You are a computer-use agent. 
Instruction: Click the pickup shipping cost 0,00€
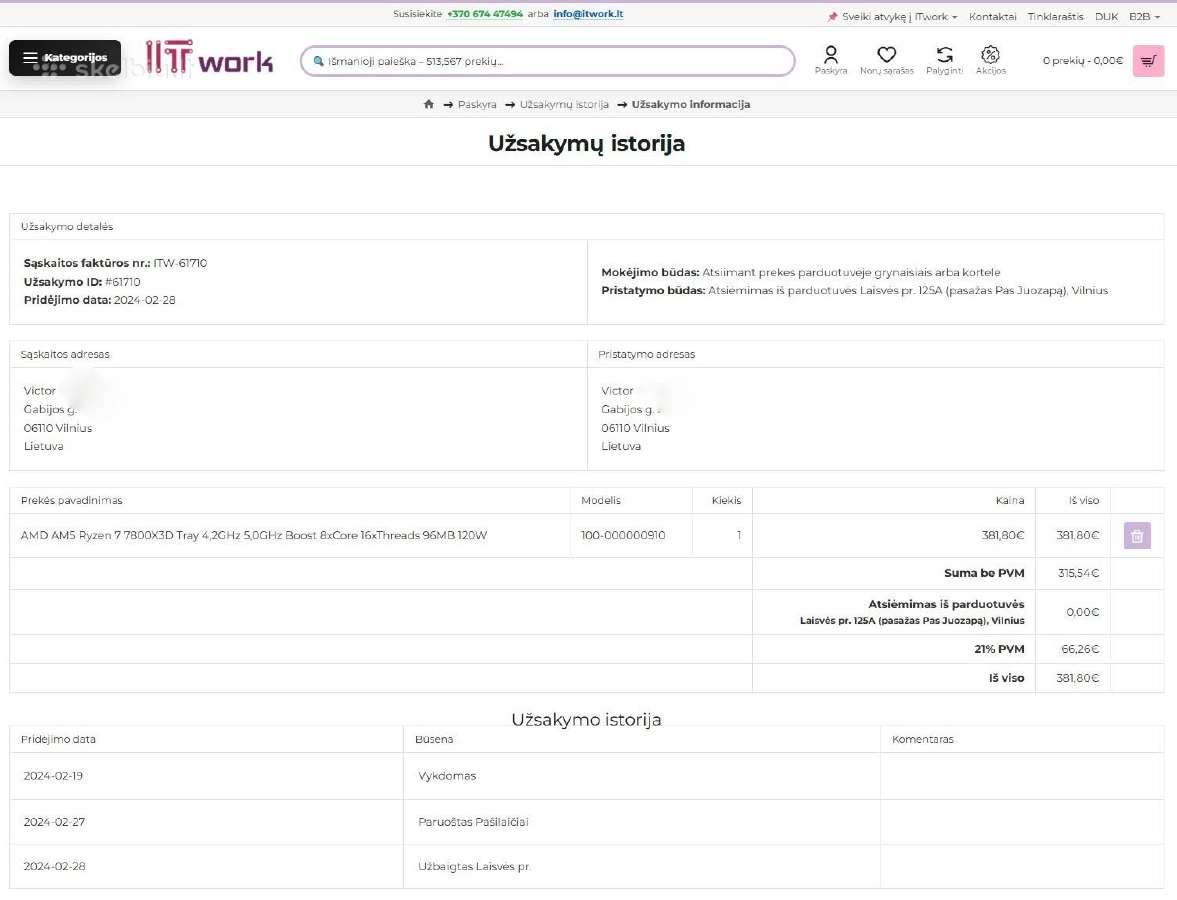(1082, 612)
